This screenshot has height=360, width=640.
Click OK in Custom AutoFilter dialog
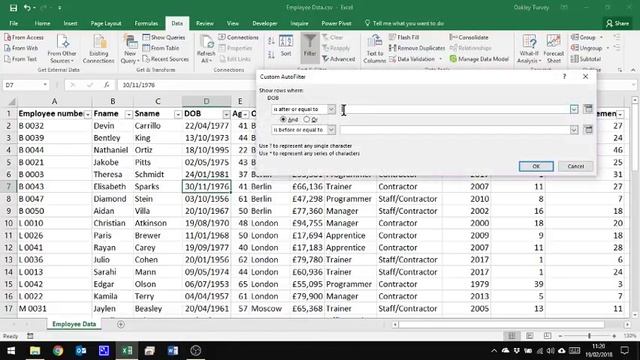(536, 166)
